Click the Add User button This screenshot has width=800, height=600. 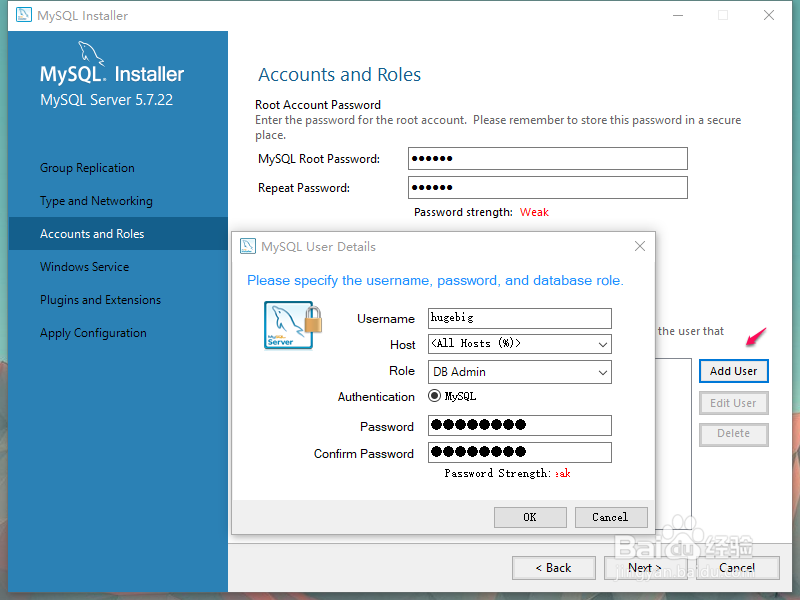click(x=734, y=371)
